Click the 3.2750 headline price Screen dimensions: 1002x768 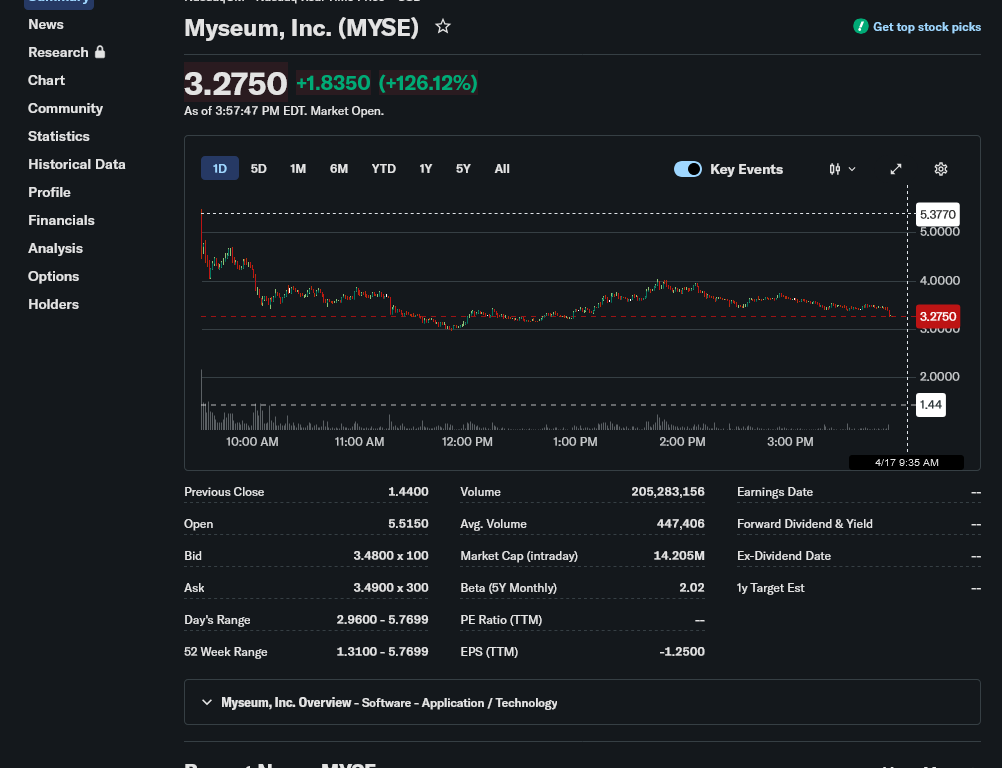click(x=236, y=83)
